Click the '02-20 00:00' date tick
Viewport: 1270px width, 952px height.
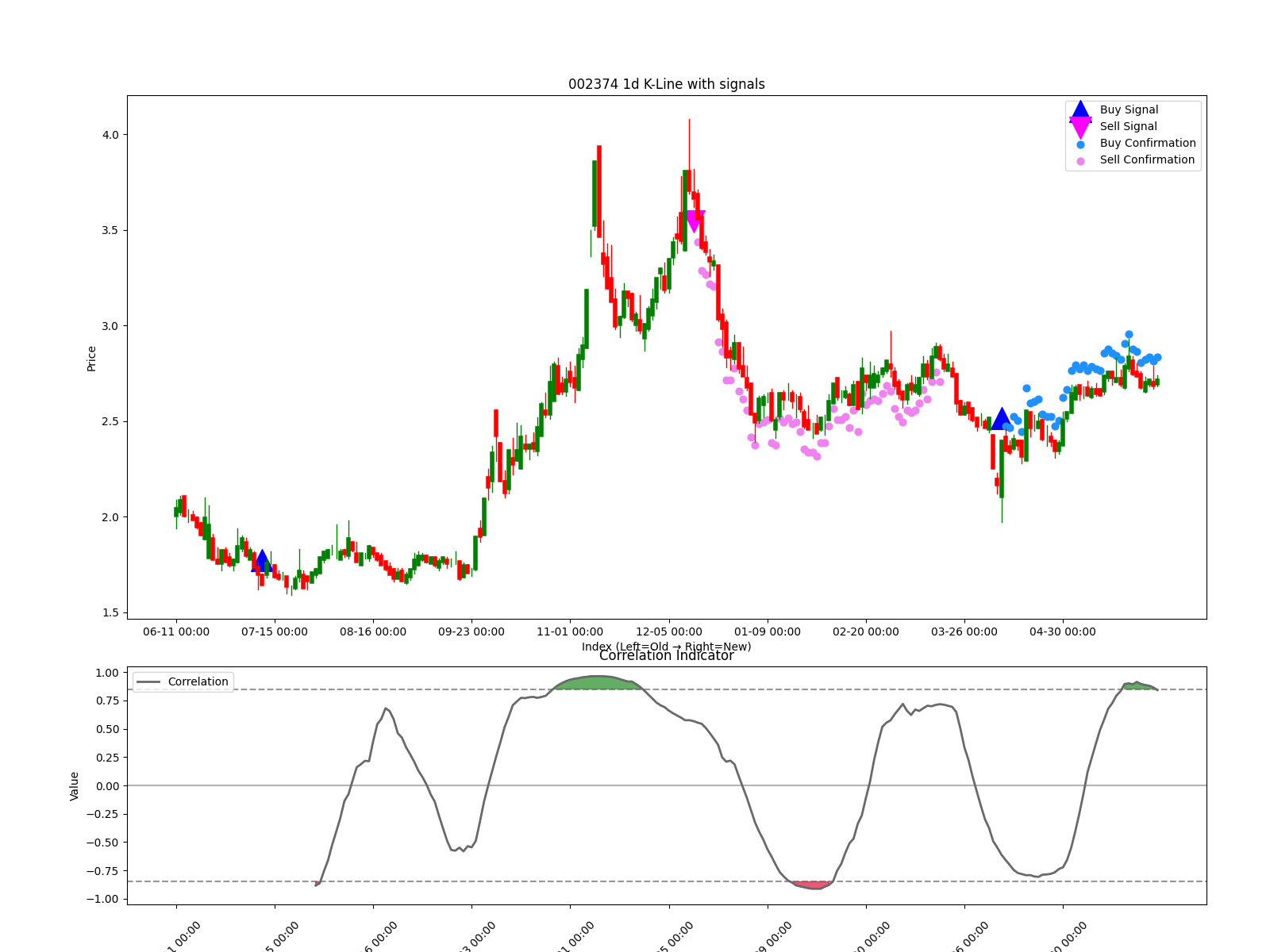(x=866, y=631)
